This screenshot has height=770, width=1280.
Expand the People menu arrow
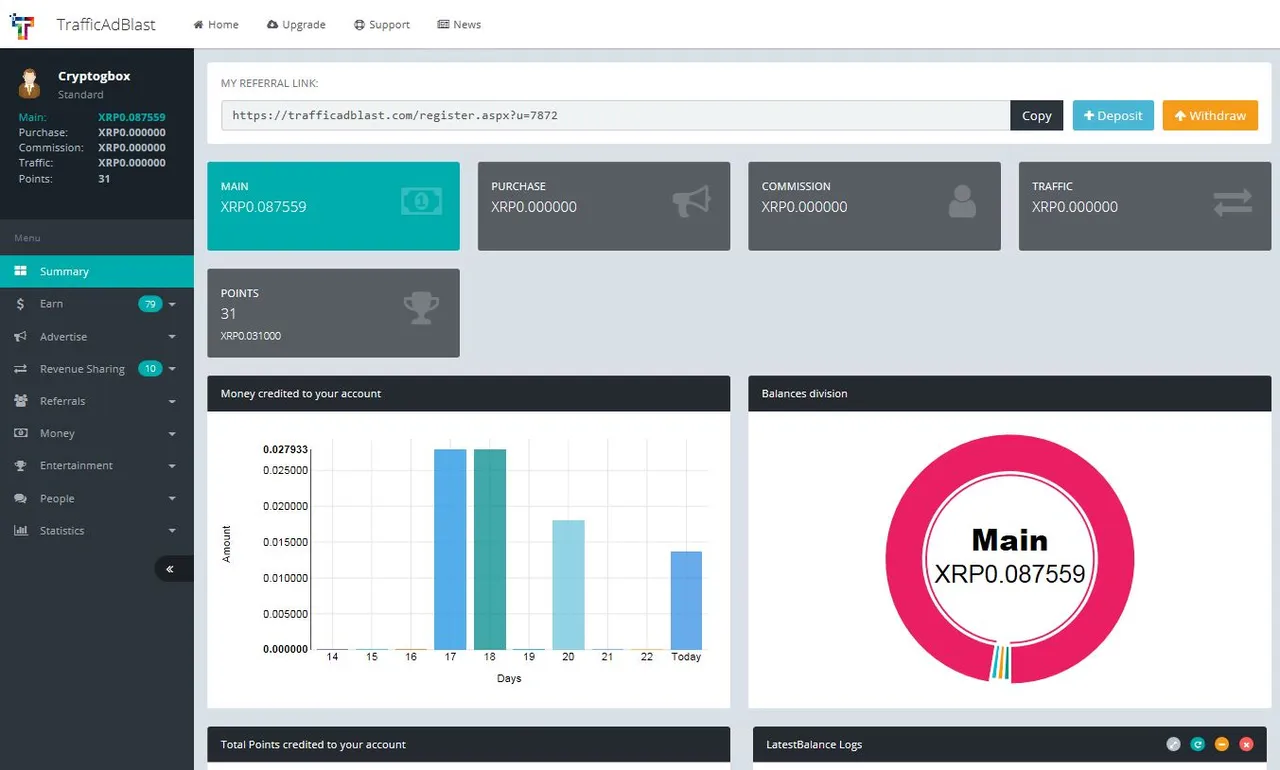tap(172, 499)
